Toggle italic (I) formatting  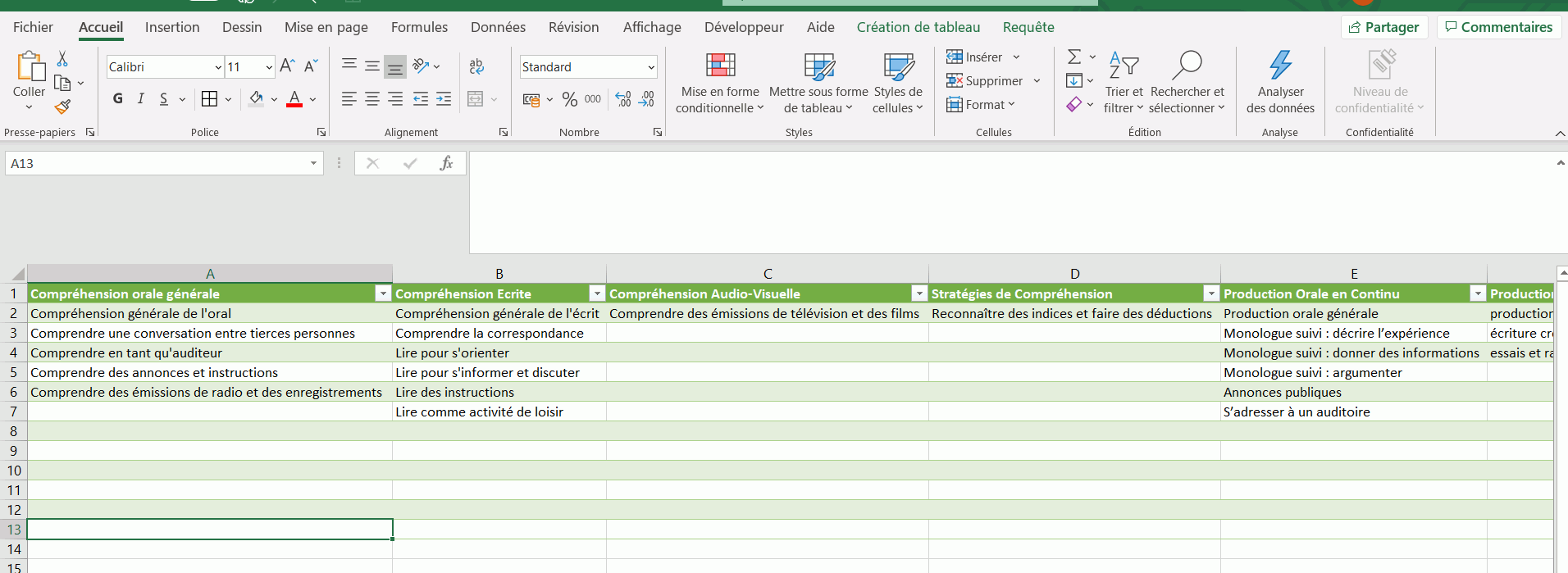pos(141,99)
